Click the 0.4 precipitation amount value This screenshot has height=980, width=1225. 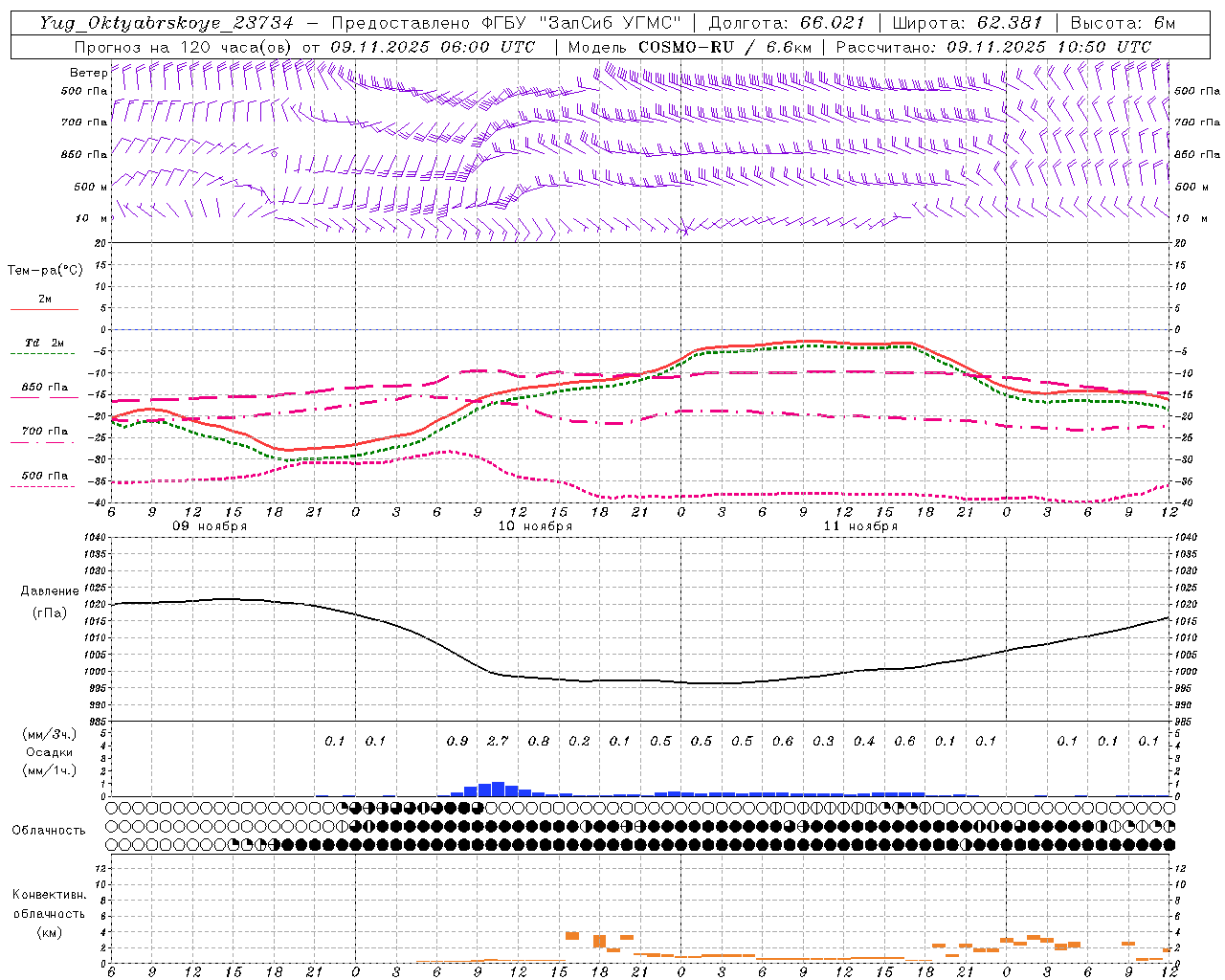[x=864, y=742]
